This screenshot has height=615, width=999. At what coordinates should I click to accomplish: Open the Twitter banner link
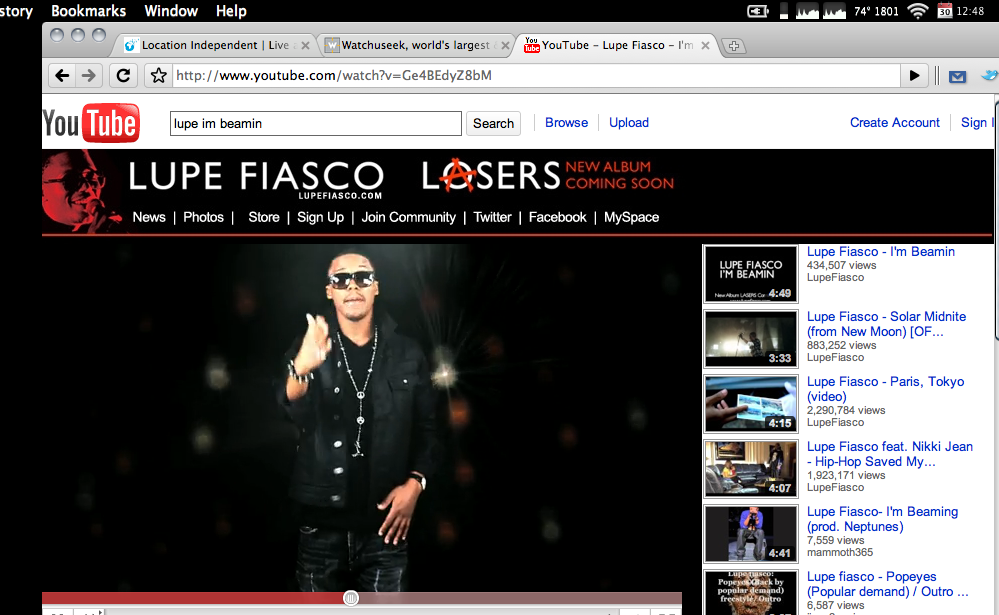tap(492, 217)
